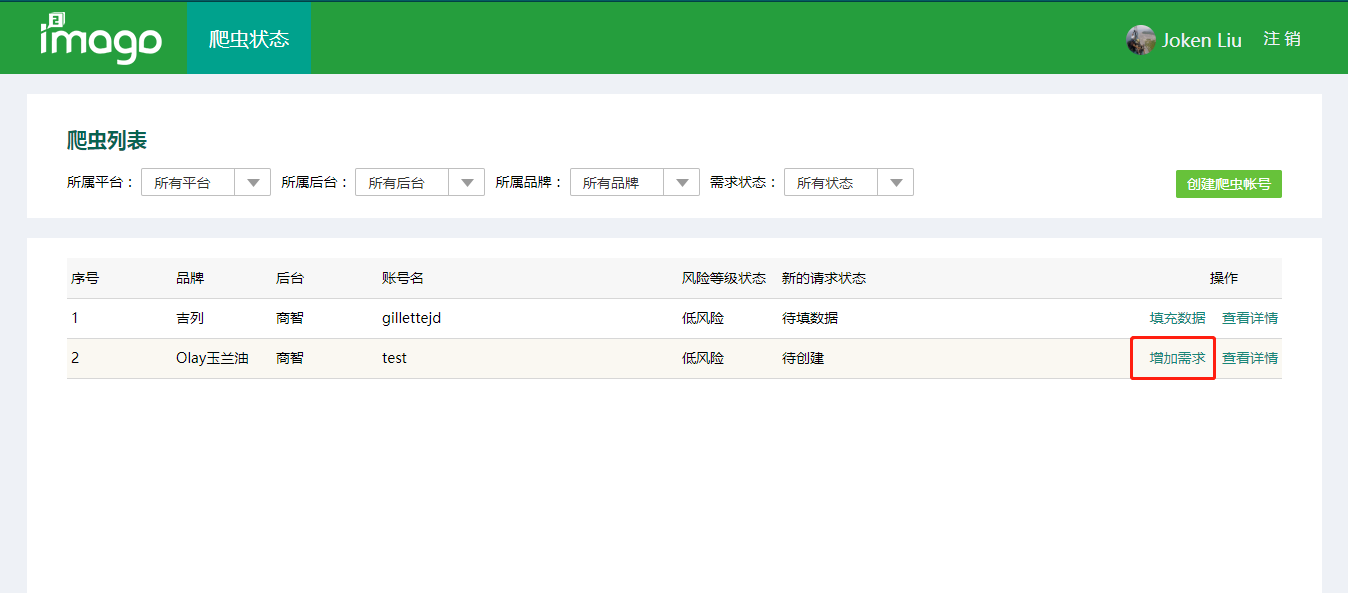Viewport: 1348px width, 593px height.
Task: Select the 所有品牌 combo box
Action: [635, 183]
